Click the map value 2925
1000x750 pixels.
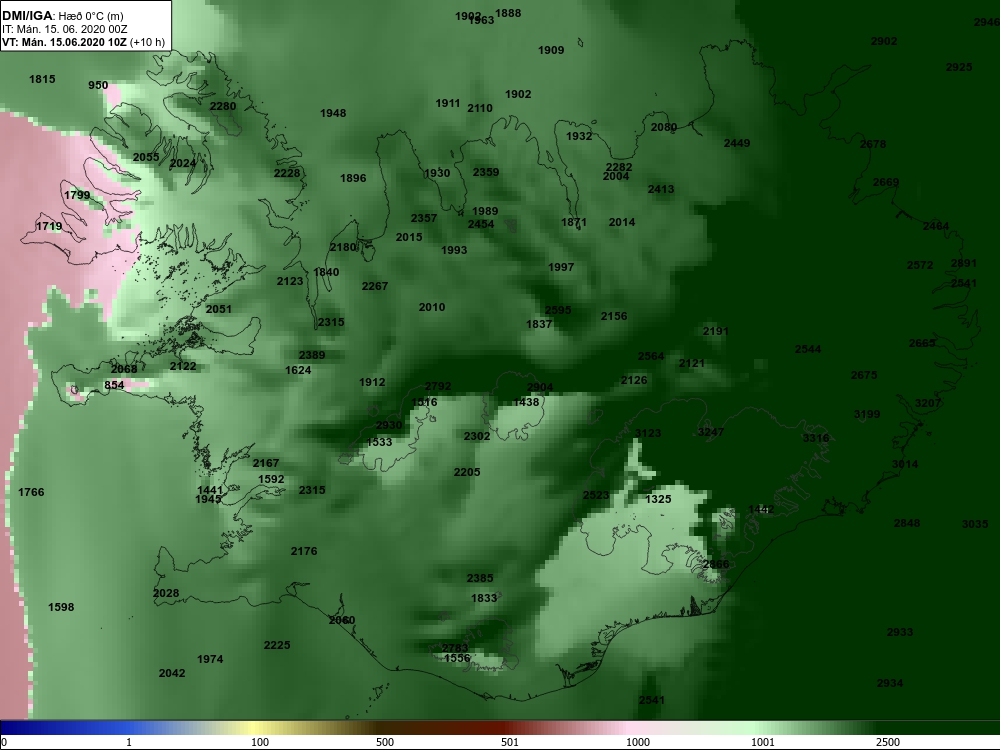[x=959, y=67]
